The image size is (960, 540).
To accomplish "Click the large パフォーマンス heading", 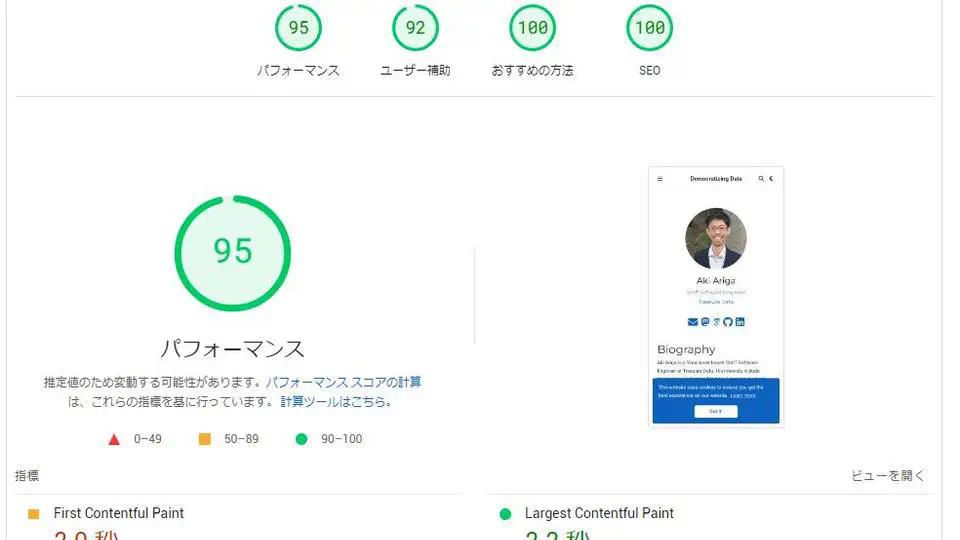I will point(233,349).
